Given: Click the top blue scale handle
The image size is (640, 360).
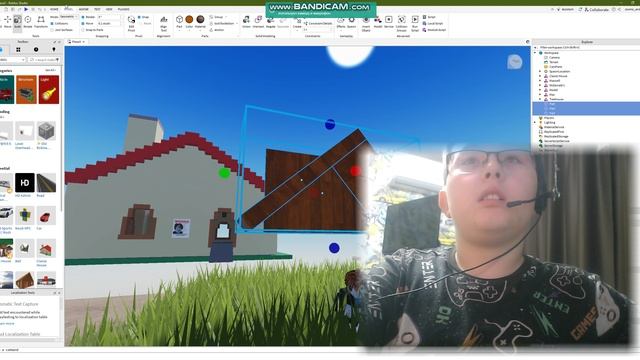Looking at the screenshot, I should pos(330,124).
